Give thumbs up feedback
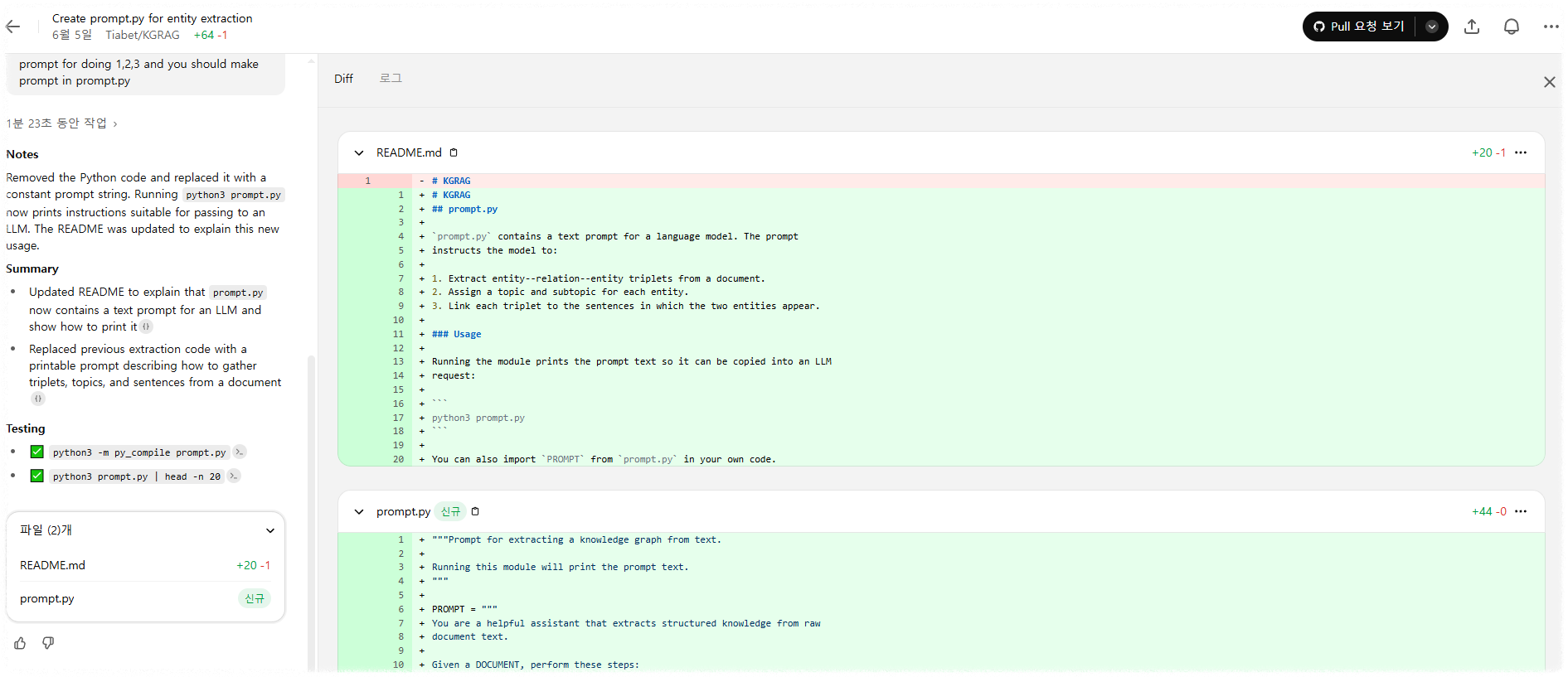This screenshot has width=1568, height=677. [20, 643]
